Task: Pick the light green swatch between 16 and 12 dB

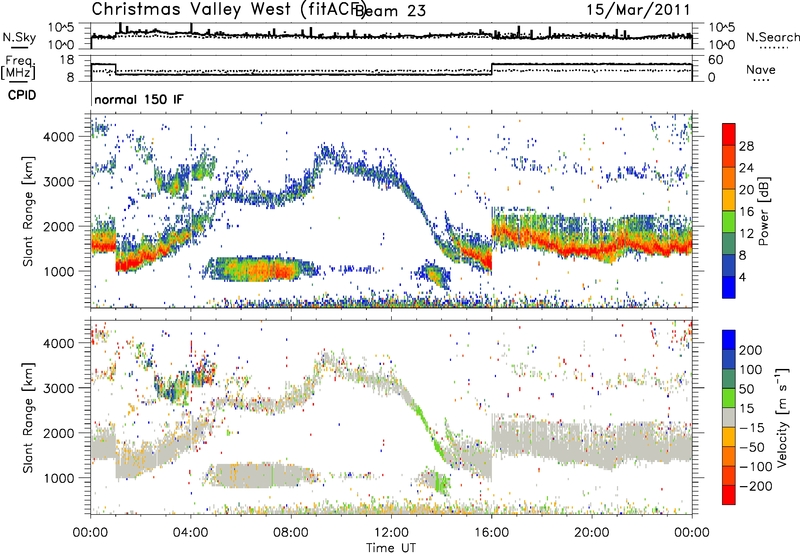Action: pos(729,222)
